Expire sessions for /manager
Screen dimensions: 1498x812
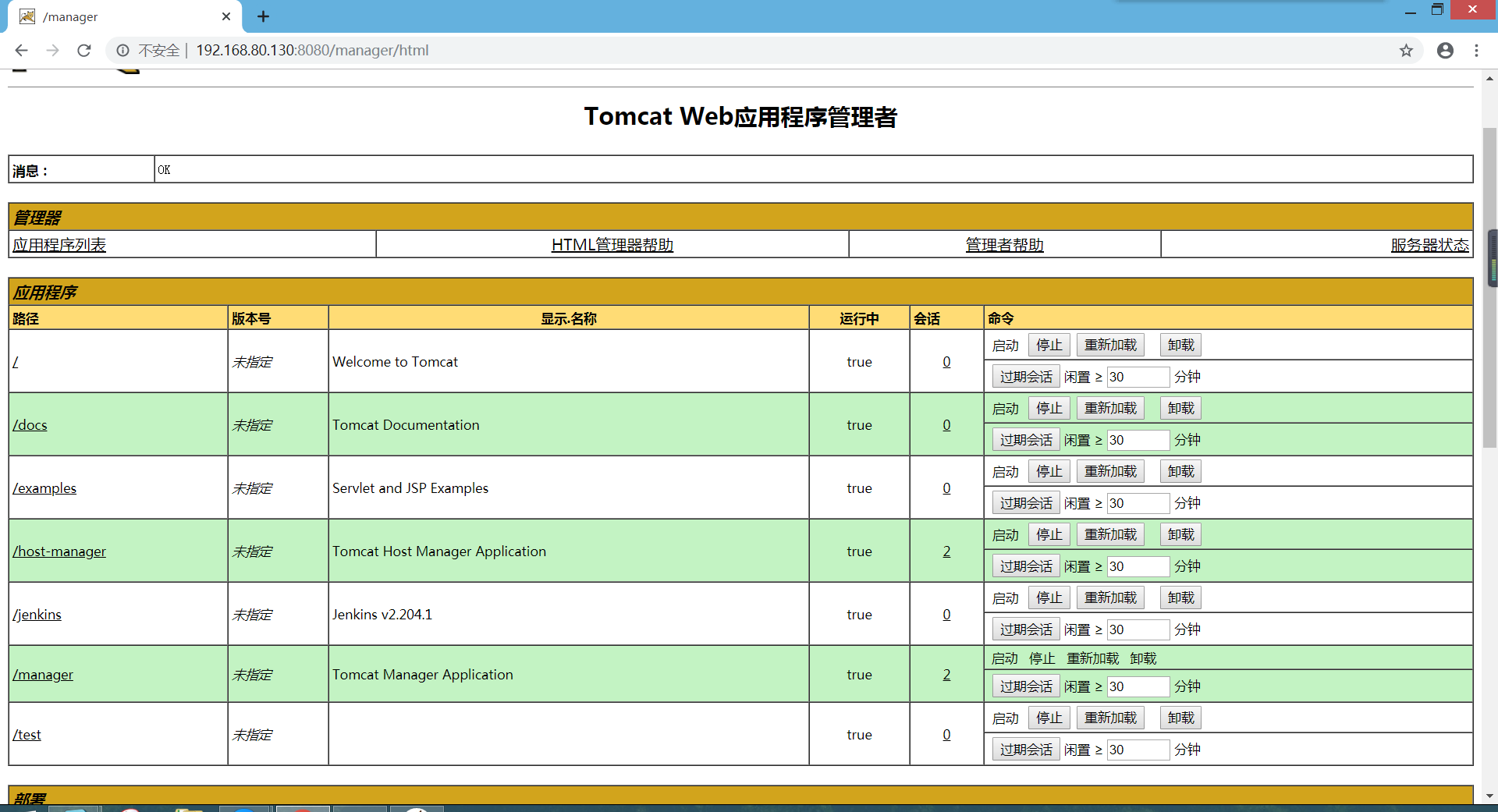click(x=1026, y=686)
